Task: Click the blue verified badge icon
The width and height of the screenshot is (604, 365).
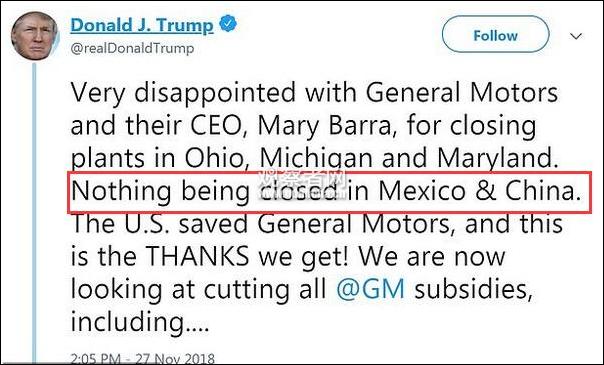Action: (228, 24)
